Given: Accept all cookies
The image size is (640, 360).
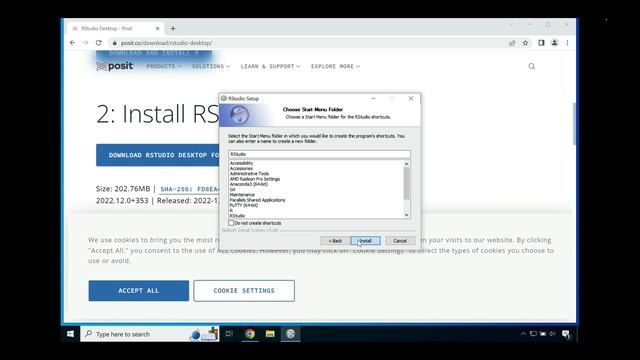Looking at the screenshot, I should (139, 291).
